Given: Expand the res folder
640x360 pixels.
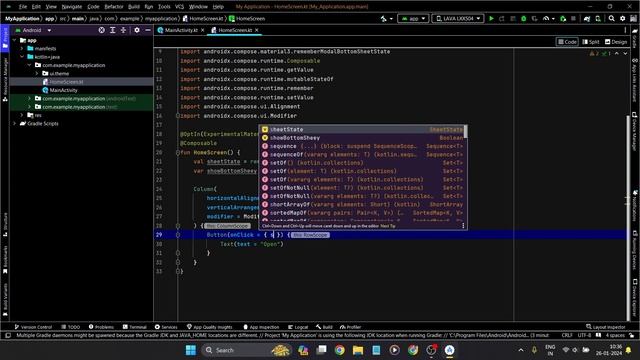Looking at the screenshot, I should click(22, 115).
